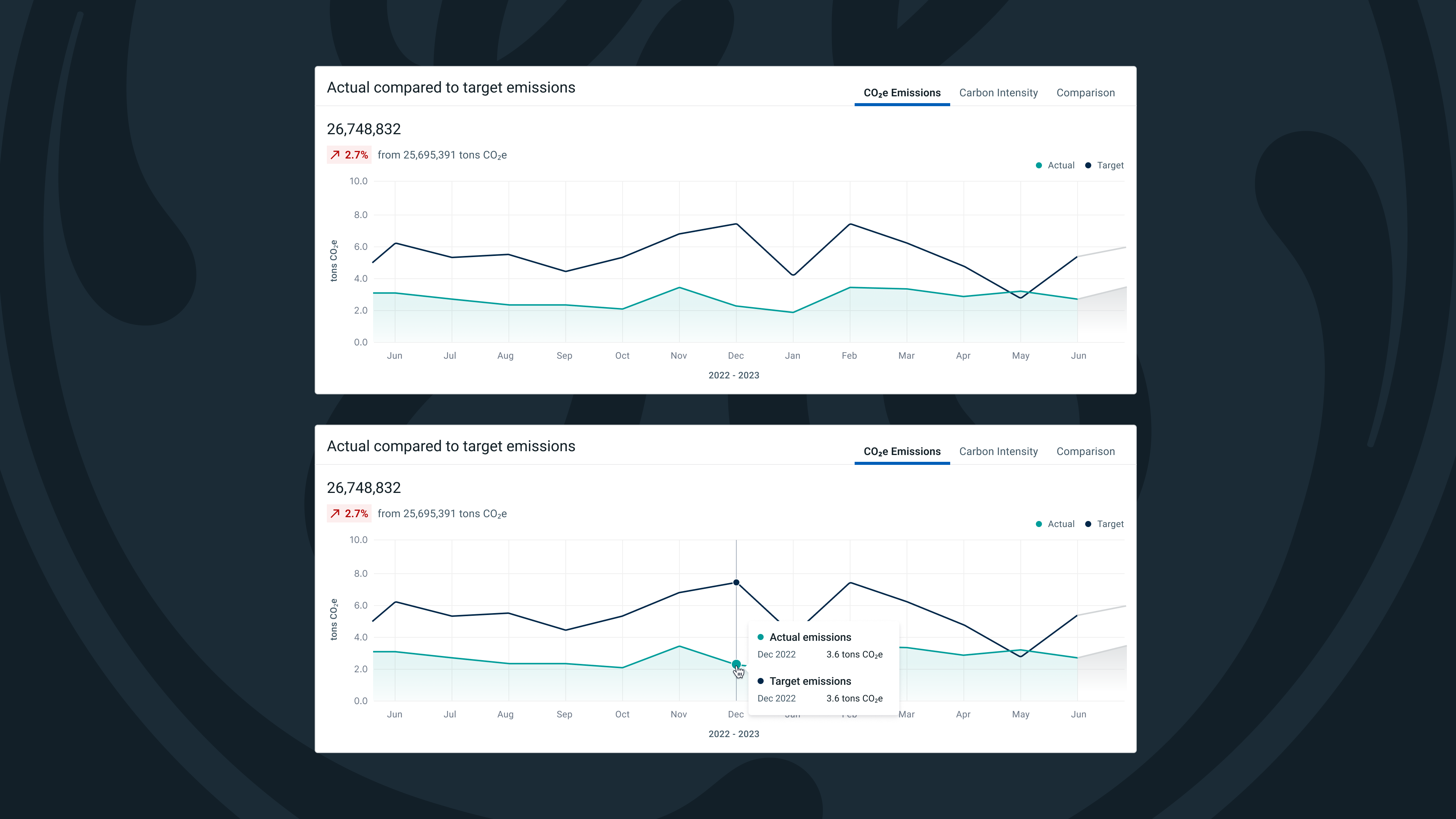Toggle the Target legend dot in top chart

[1087, 165]
